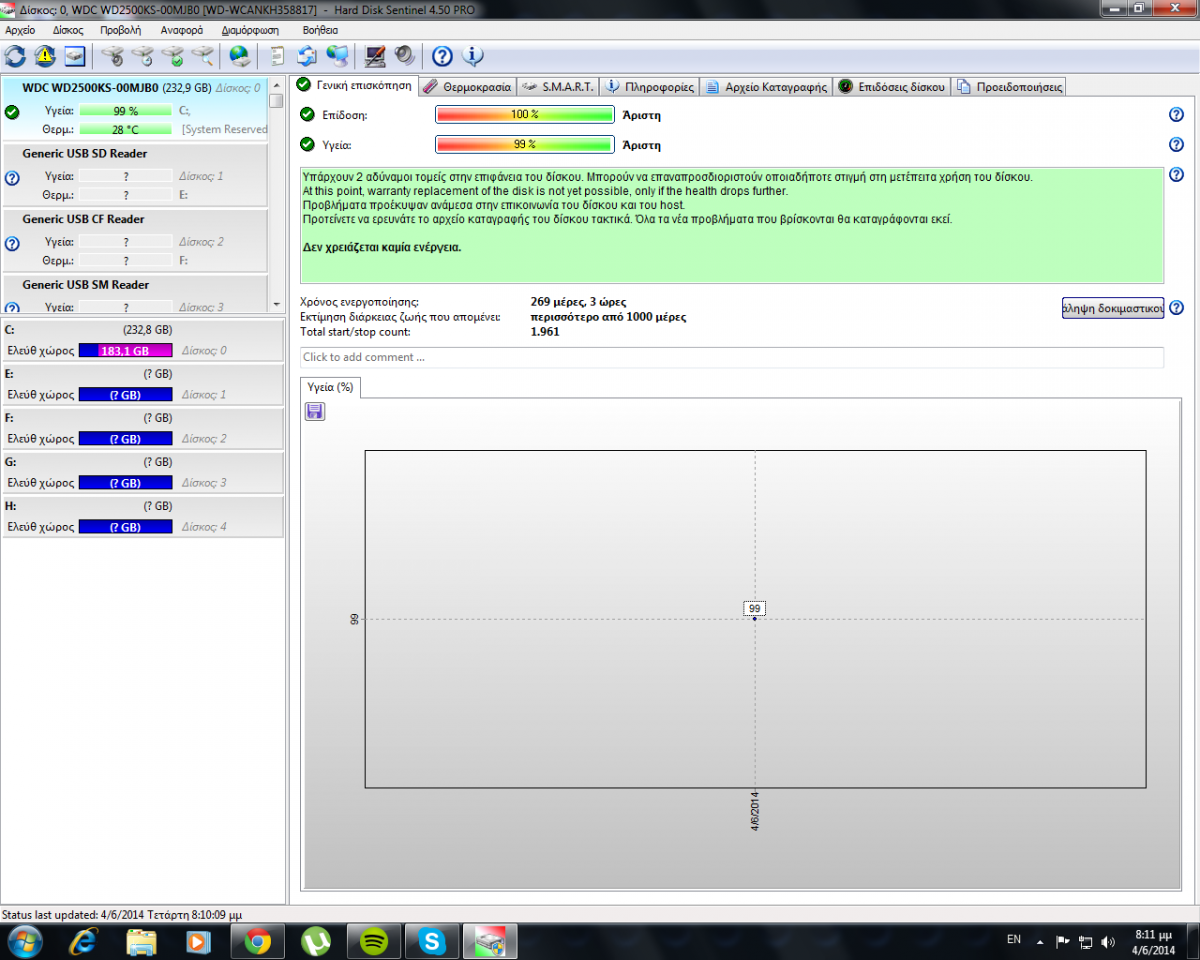Viewport: 1200px width, 960px height.
Task: Switch to the S.M.A.R.T. tab
Action: point(558,87)
